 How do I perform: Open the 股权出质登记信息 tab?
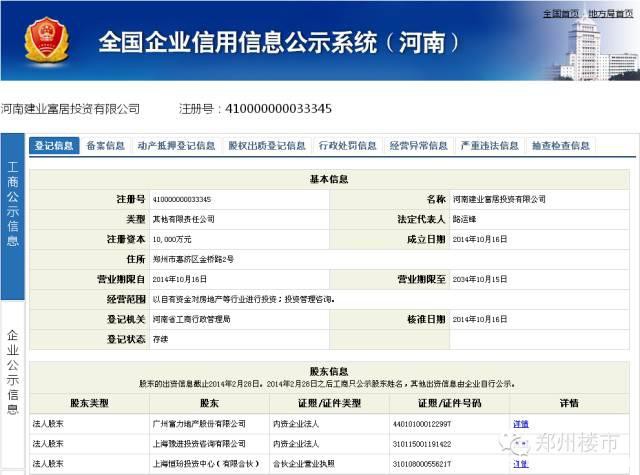coord(267,146)
